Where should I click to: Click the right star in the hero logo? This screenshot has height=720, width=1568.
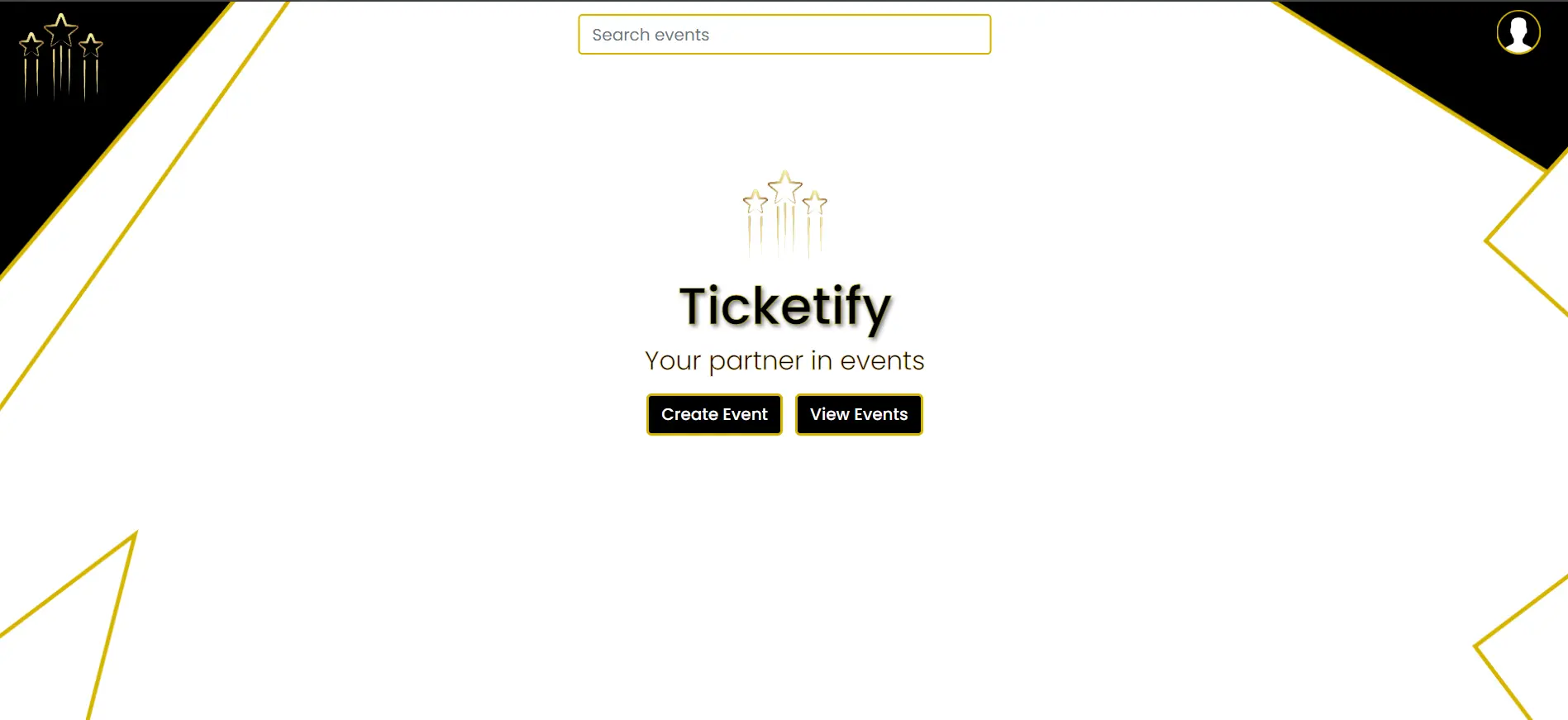pos(815,202)
